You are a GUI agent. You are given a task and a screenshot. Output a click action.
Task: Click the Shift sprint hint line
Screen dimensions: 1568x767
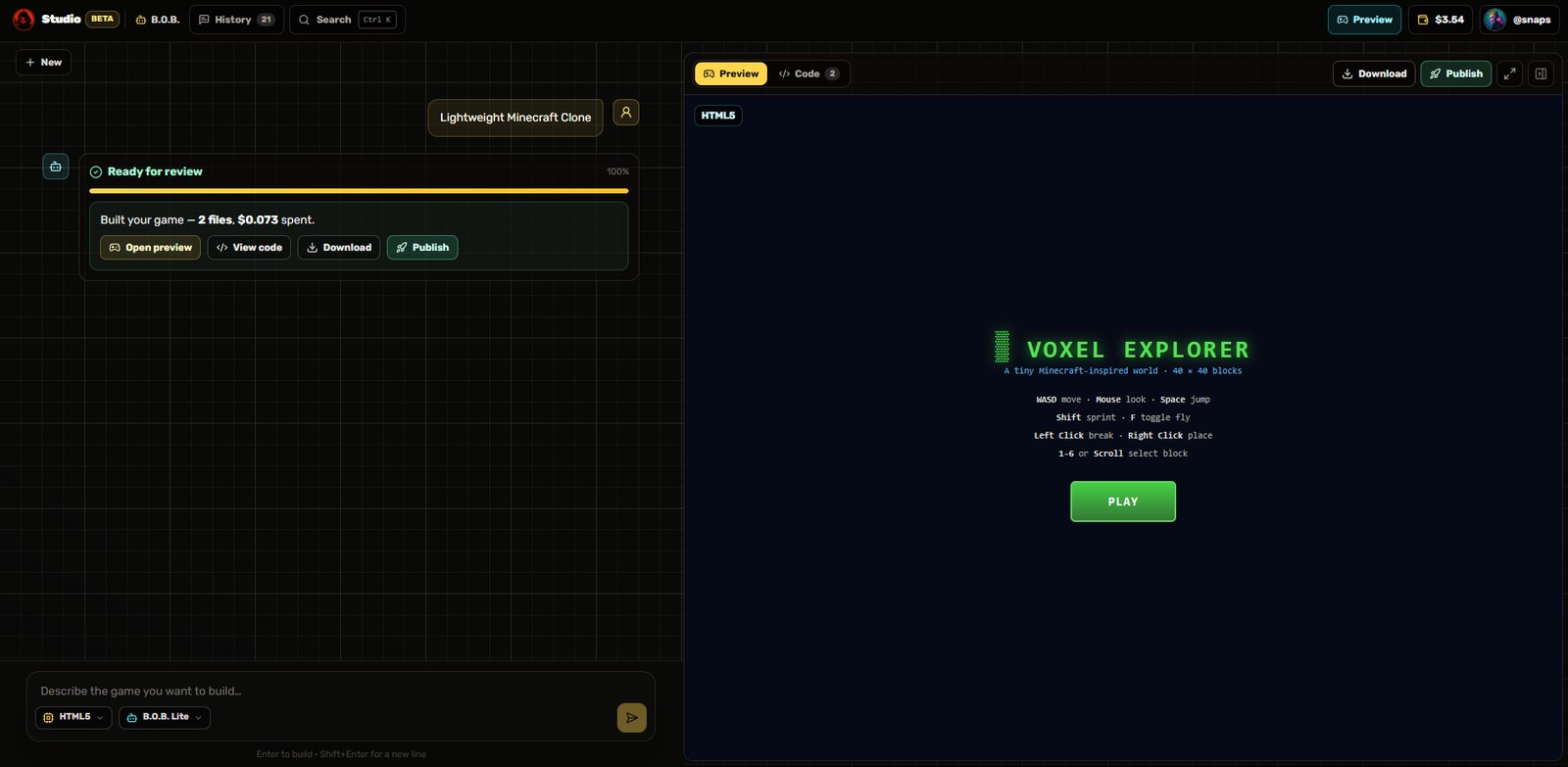coord(1123,417)
